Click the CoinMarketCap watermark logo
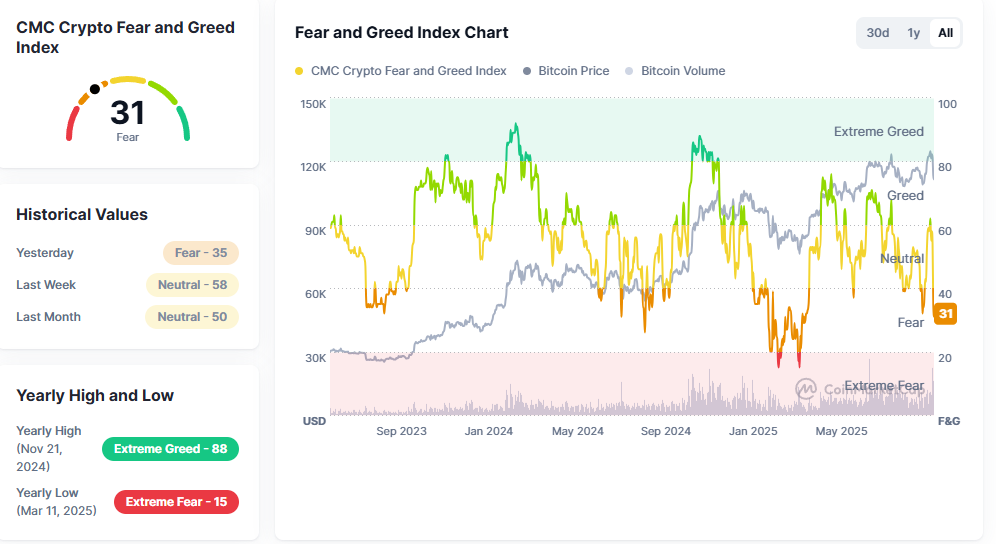This screenshot has width=996, height=544. point(805,388)
